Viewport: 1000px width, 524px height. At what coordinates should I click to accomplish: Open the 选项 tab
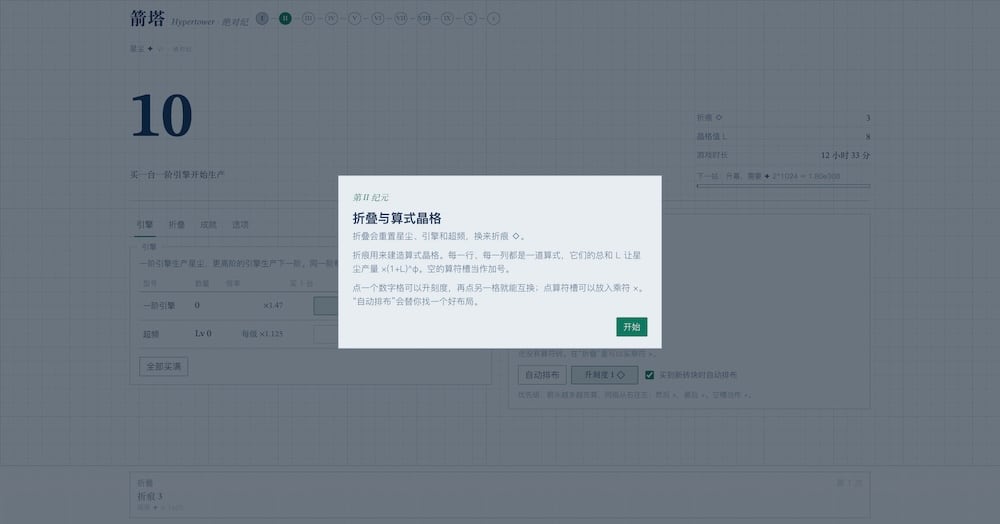click(240, 224)
